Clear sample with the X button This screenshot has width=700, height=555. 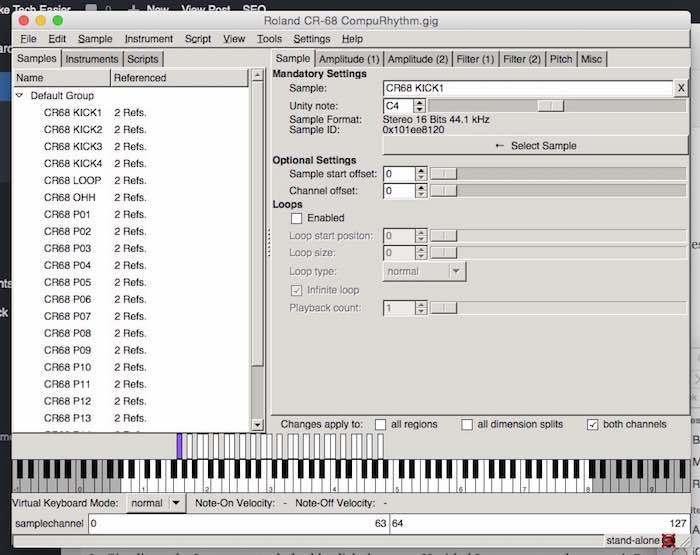click(x=681, y=88)
